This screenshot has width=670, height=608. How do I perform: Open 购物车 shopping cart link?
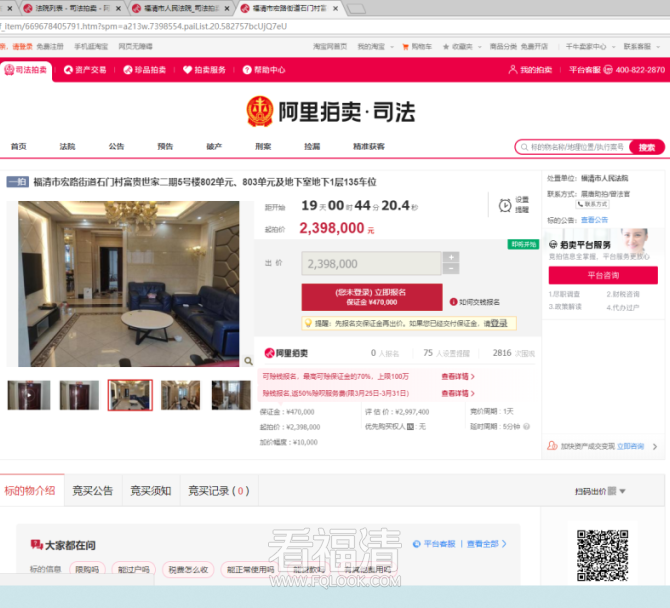point(417,47)
